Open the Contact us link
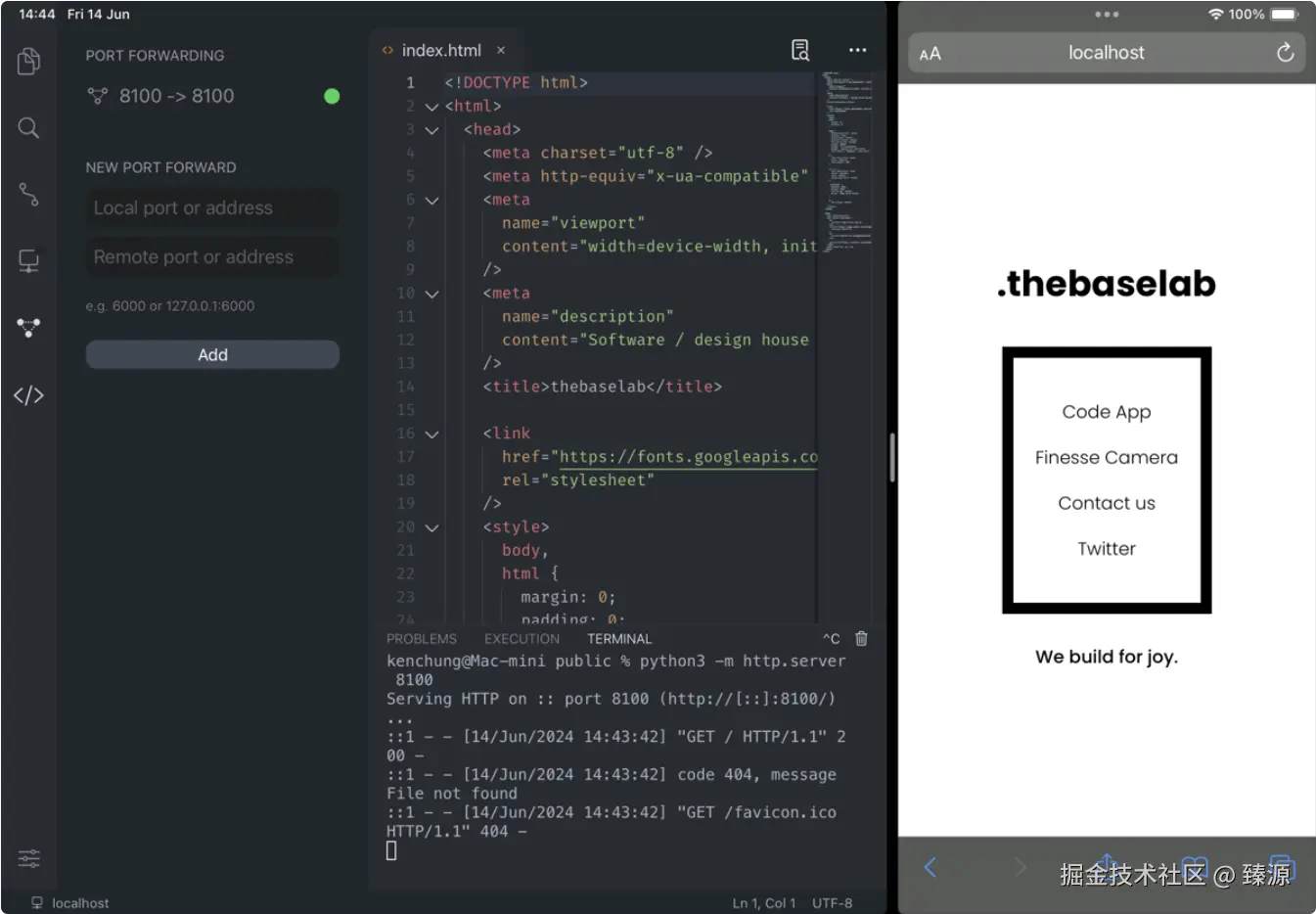 (x=1107, y=503)
